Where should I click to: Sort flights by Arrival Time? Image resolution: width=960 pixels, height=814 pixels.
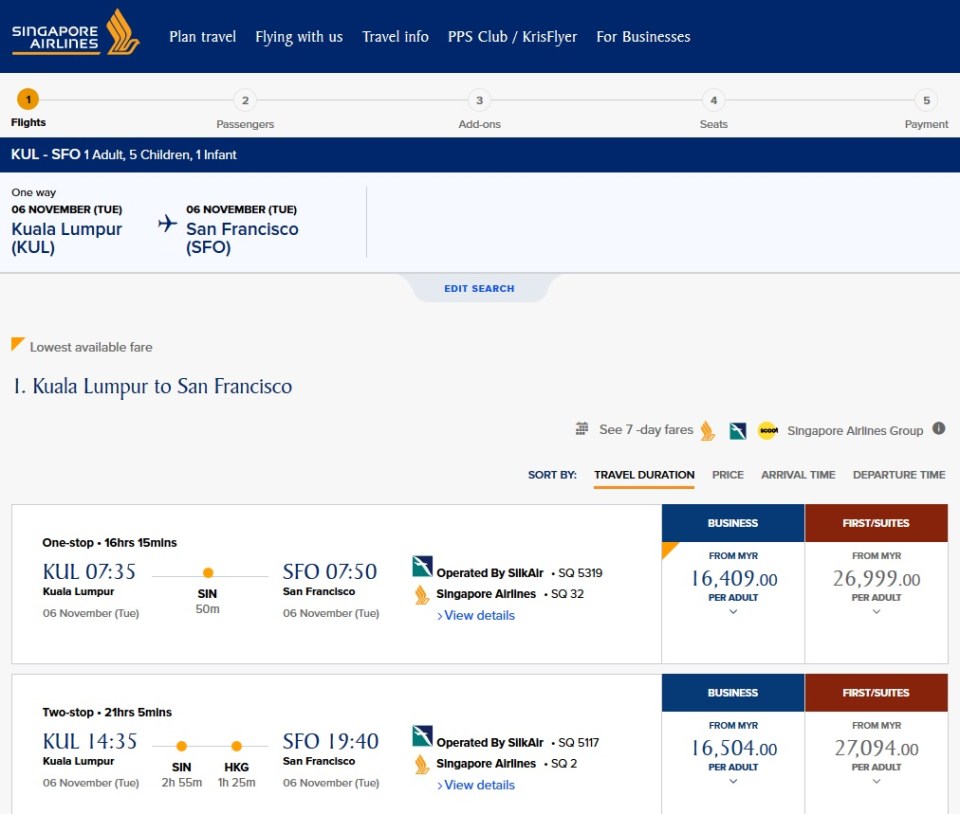tap(798, 475)
